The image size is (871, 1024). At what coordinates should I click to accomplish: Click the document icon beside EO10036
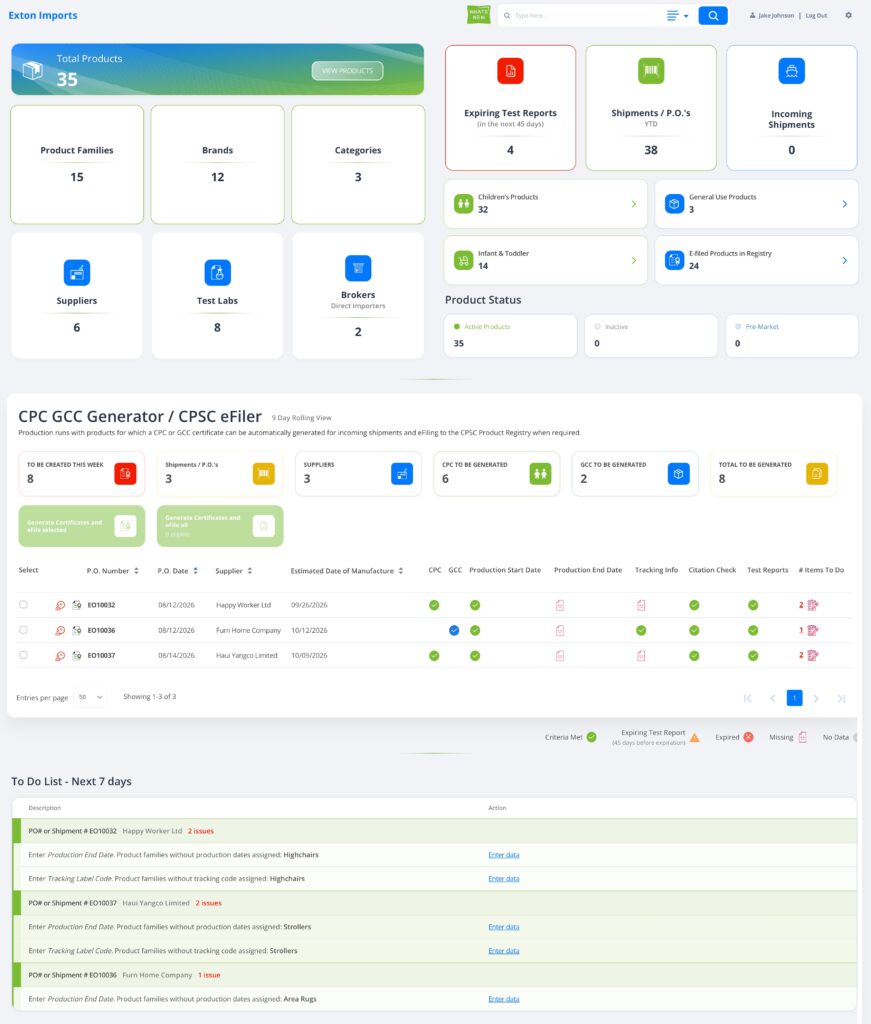(x=76, y=630)
